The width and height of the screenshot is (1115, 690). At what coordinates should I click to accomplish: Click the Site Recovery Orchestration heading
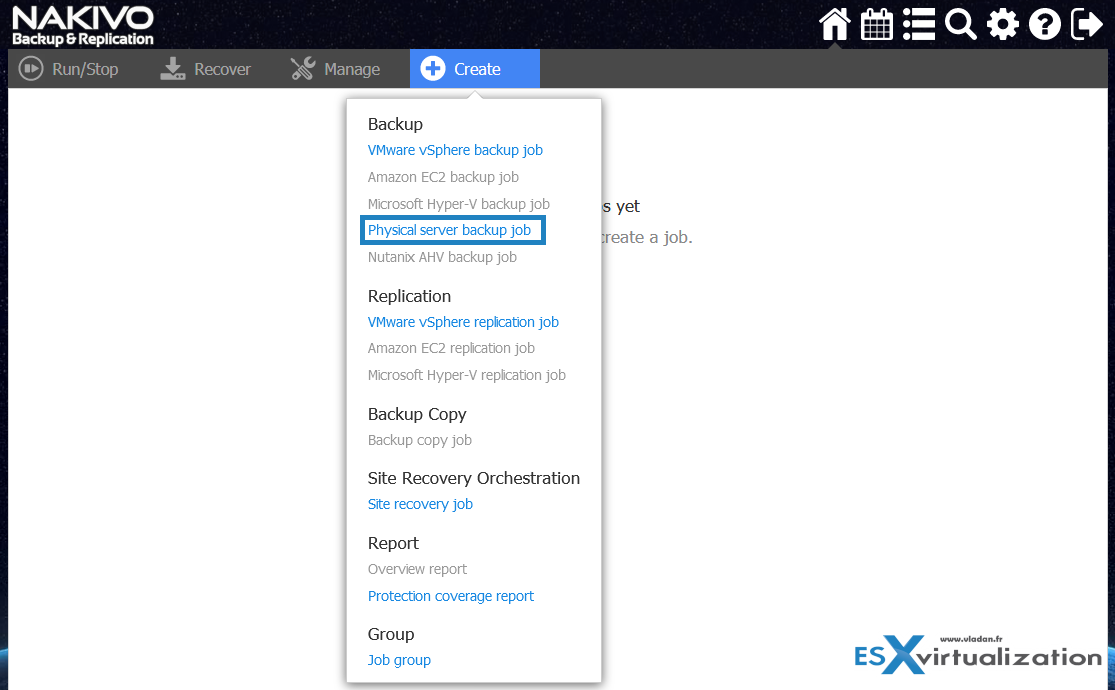coord(474,478)
